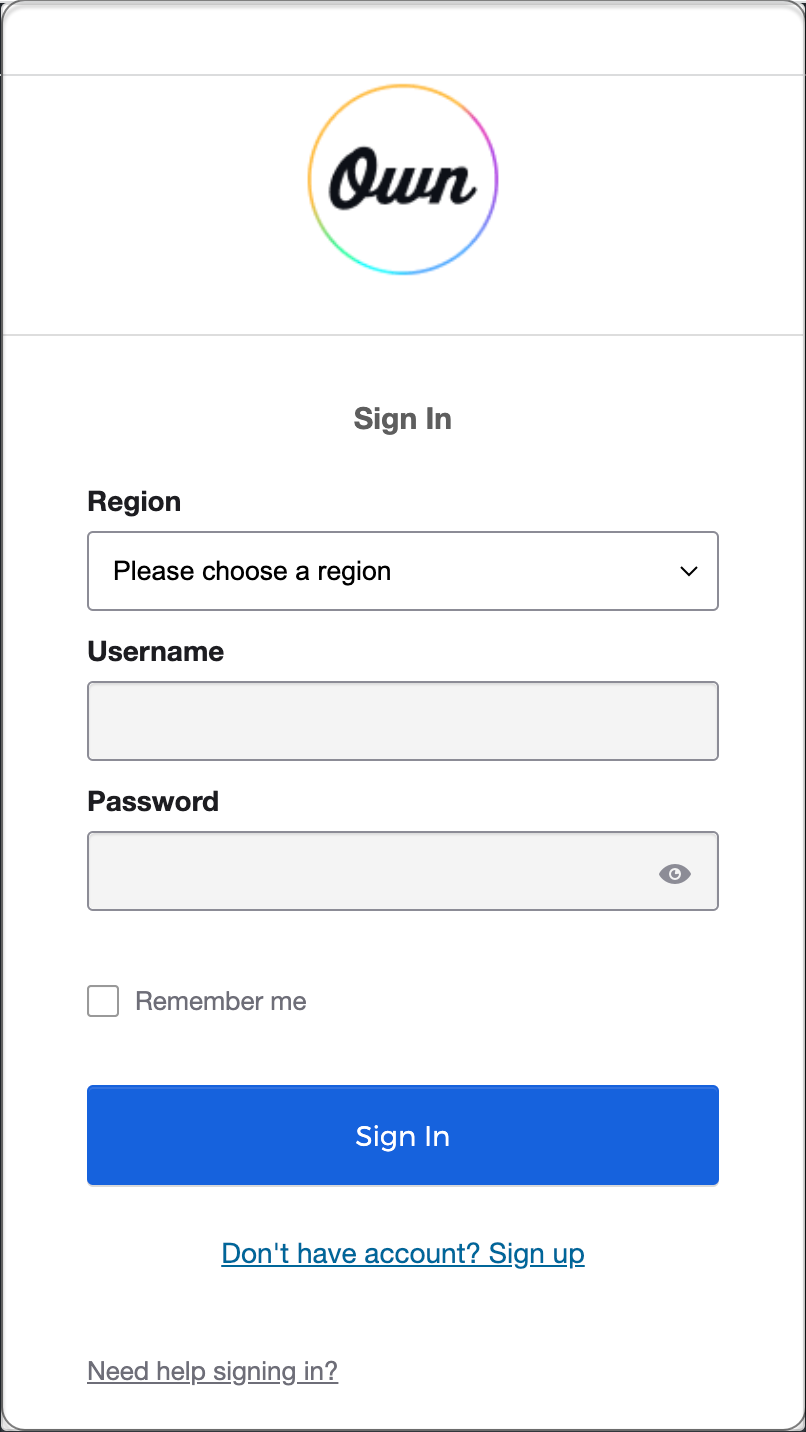The width and height of the screenshot is (806, 1432).
Task: Click the 'Please choose a region' placeholder text
Action: tap(252, 571)
